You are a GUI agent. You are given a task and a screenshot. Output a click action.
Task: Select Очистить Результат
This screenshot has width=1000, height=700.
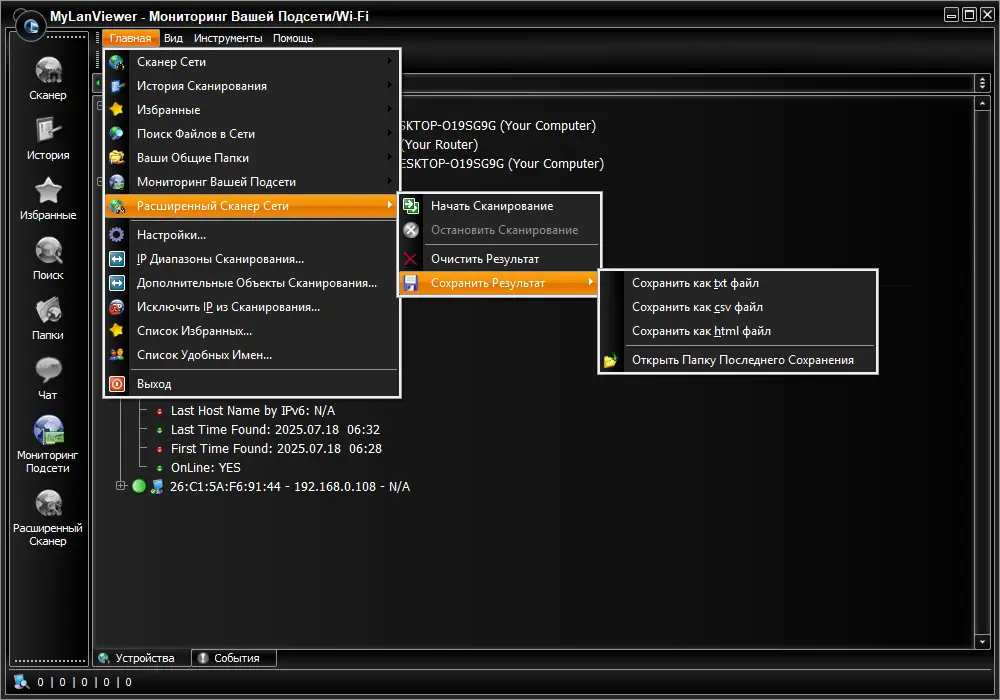(499, 259)
